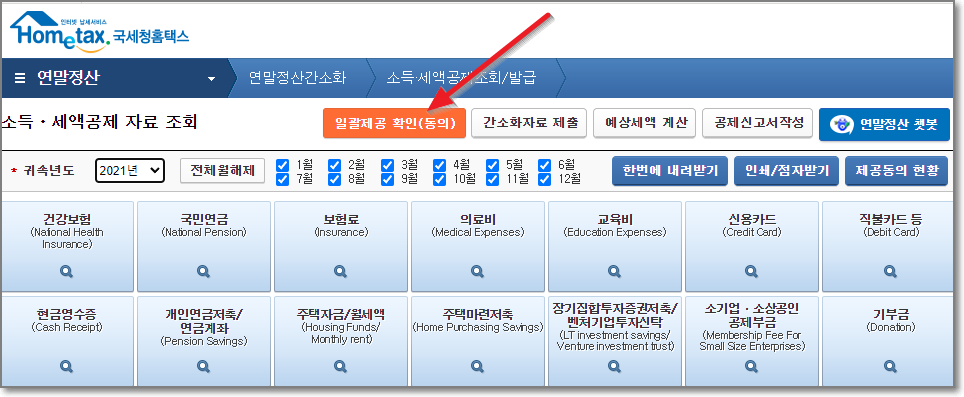The height and width of the screenshot is (397, 964).
Task: Expand the 연말정산 menu dropdown arrow
Action: [211, 79]
